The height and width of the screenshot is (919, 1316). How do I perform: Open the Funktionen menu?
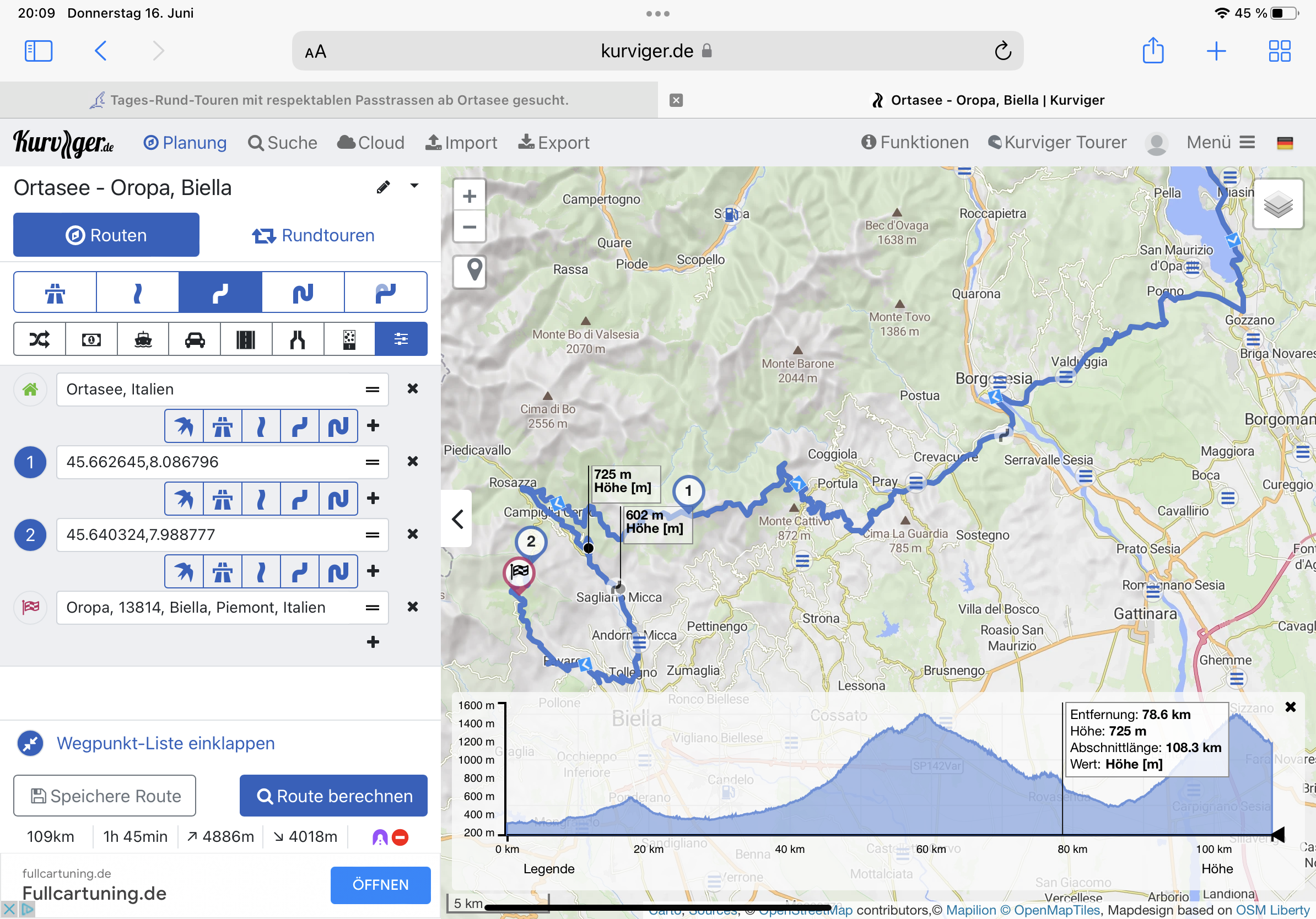coord(915,142)
